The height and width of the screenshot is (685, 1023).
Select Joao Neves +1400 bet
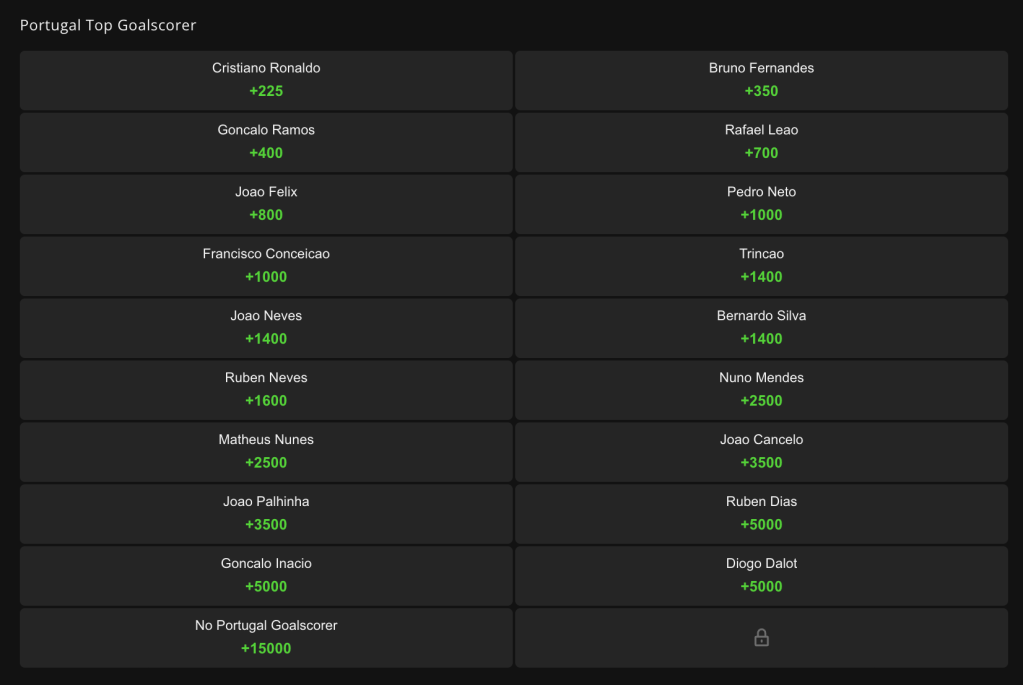pos(266,328)
